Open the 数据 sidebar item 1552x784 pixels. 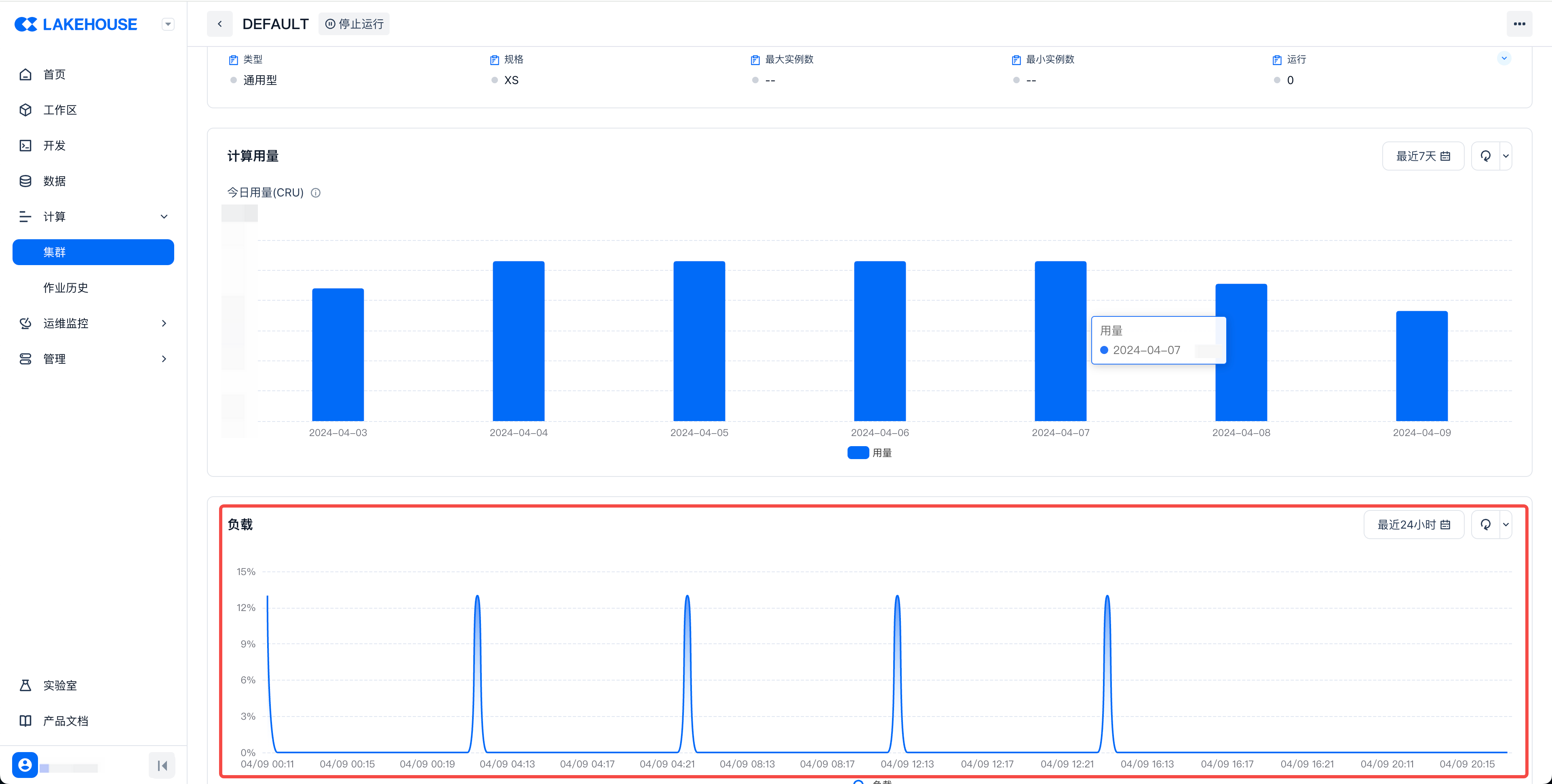point(54,181)
